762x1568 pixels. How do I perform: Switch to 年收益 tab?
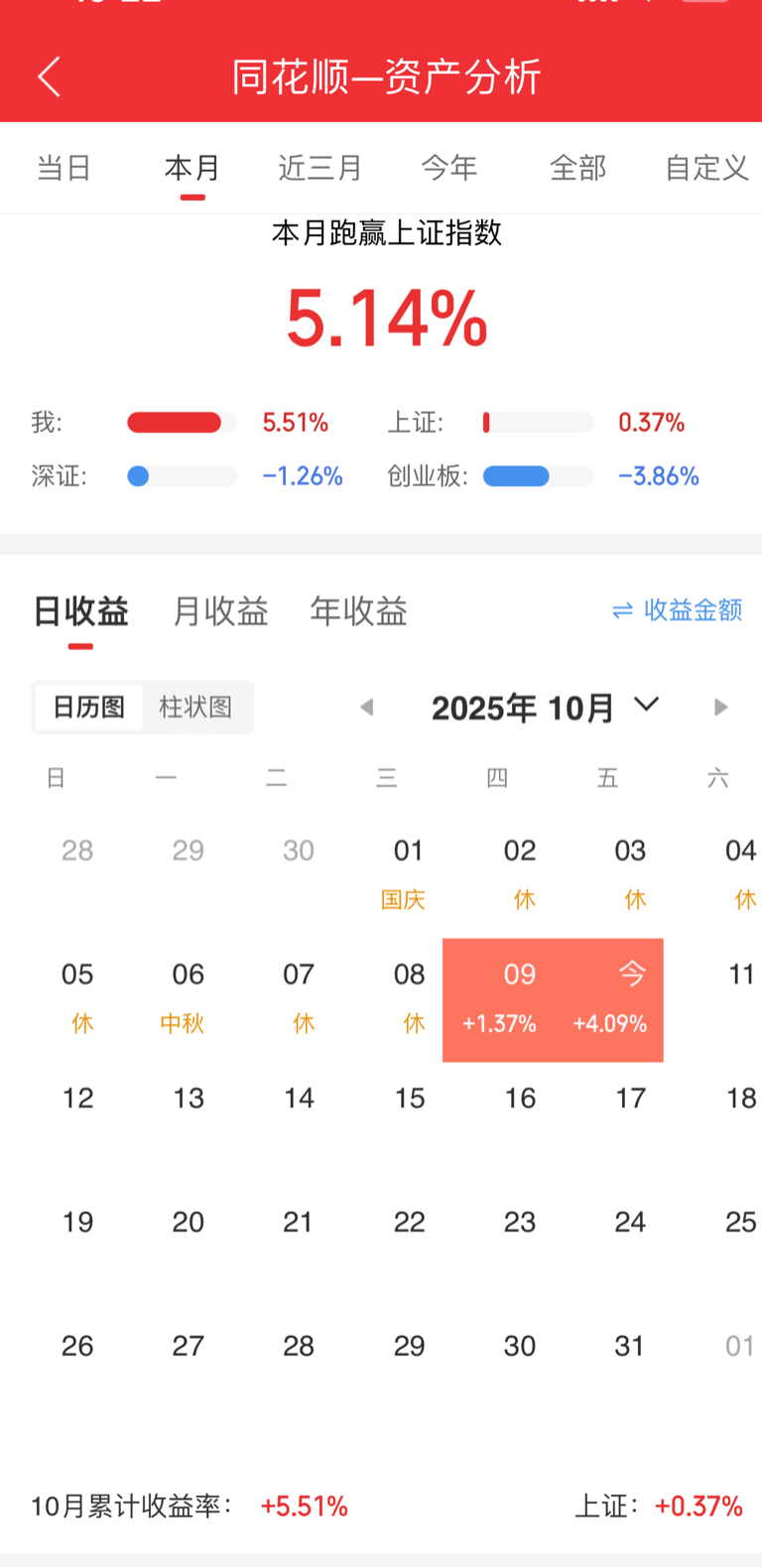358,611
